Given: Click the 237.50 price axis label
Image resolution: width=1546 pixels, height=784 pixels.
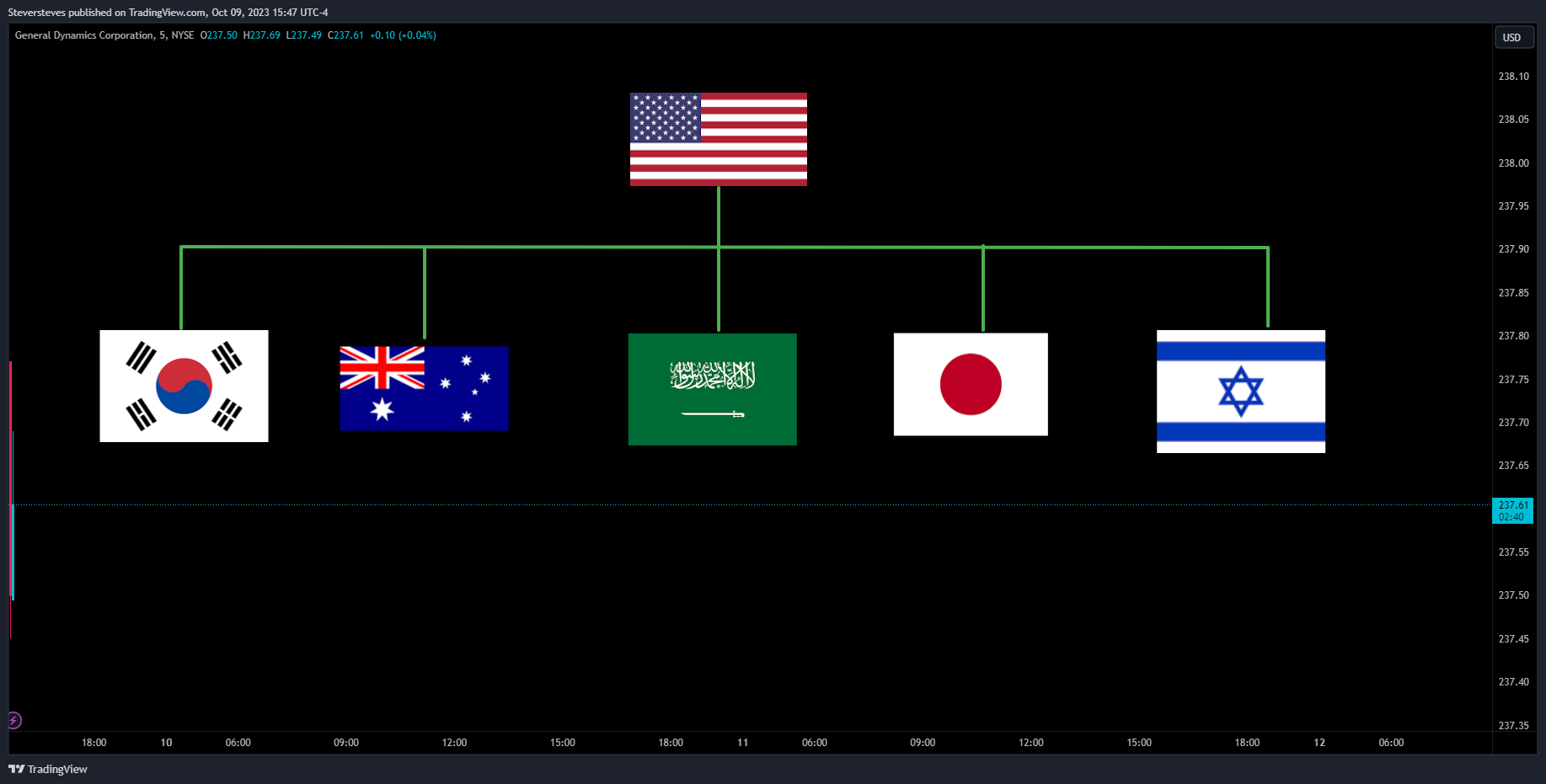Looking at the screenshot, I should click(1513, 595).
